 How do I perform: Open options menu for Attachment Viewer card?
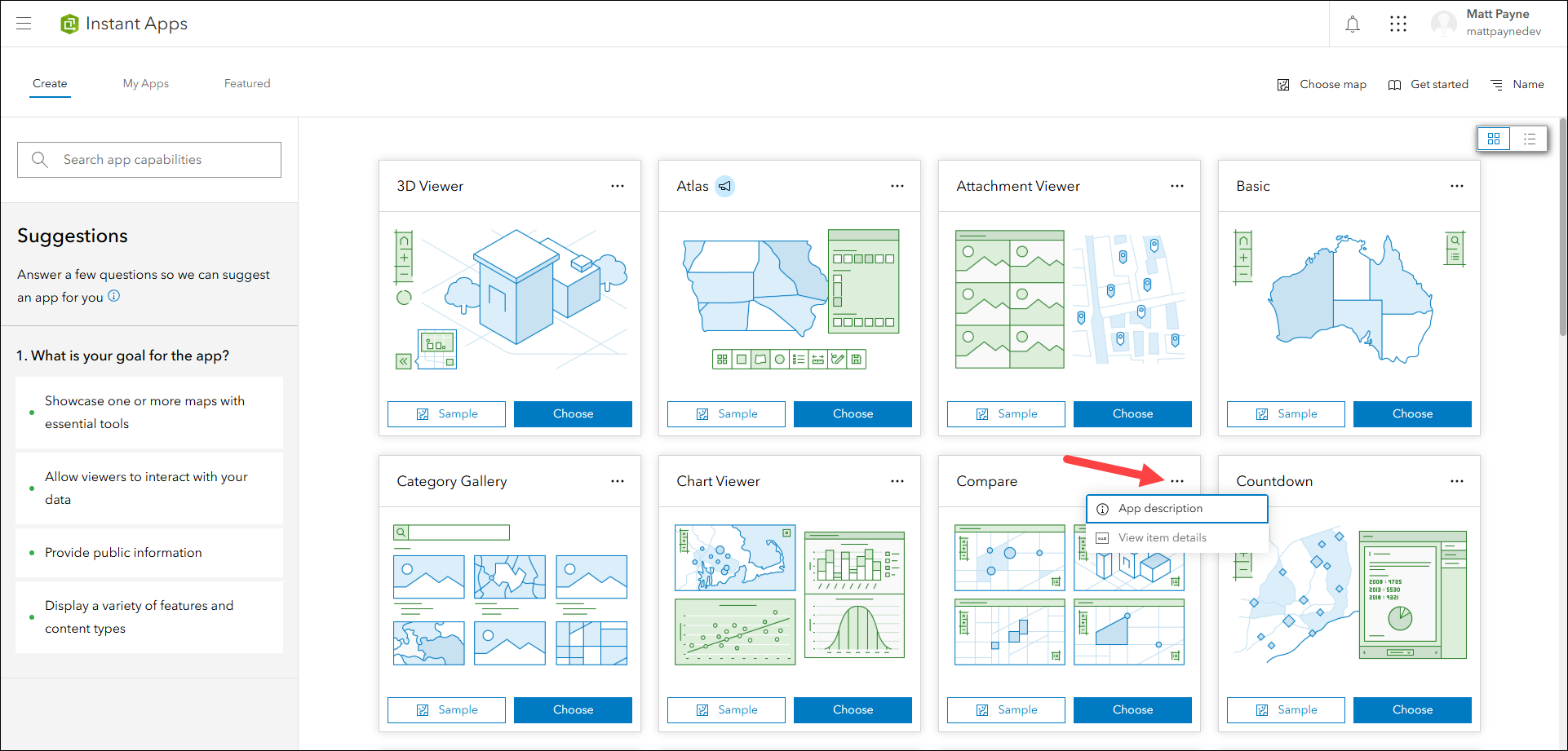point(1177,186)
